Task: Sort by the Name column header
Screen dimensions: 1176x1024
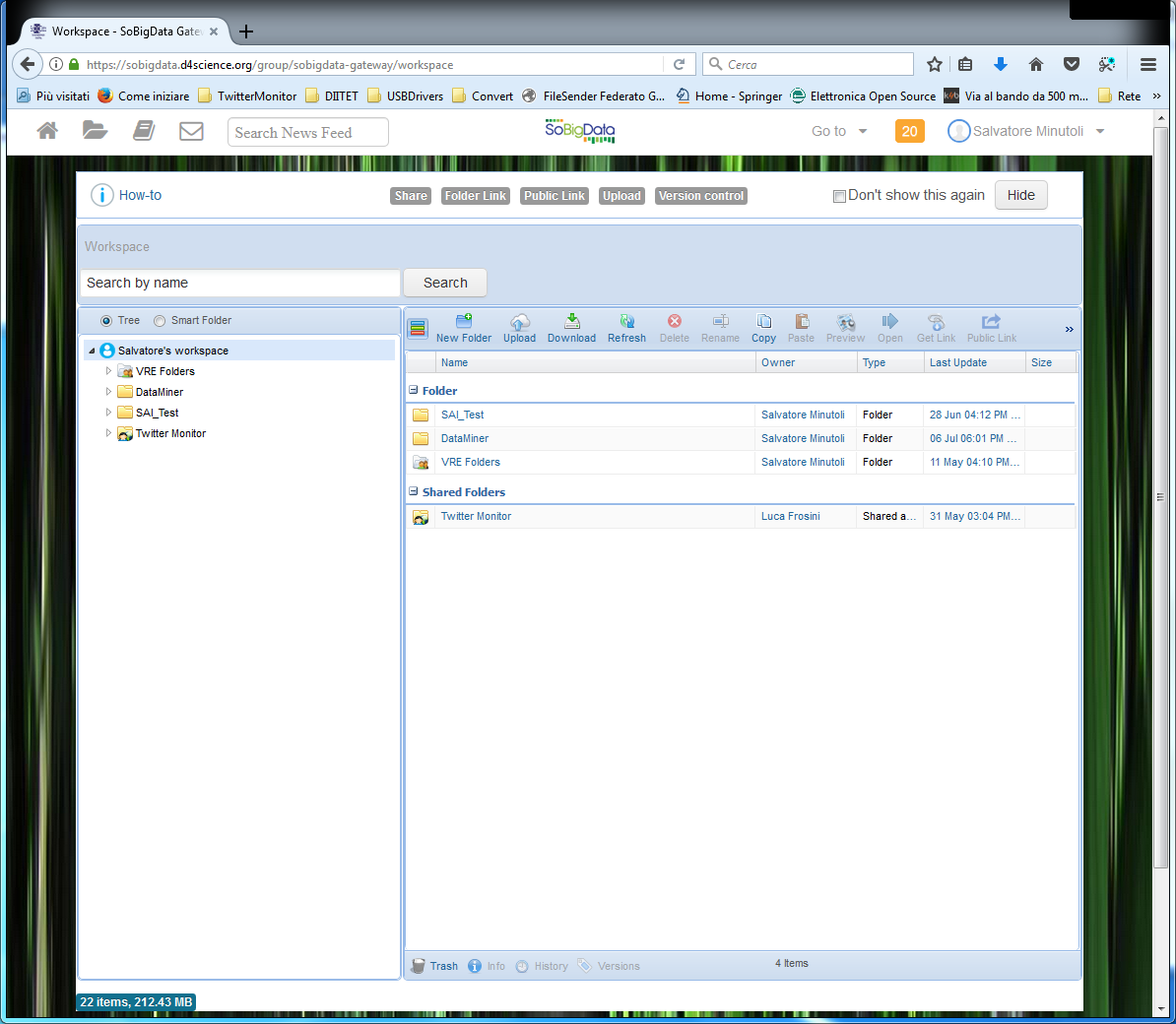Action: (455, 362)
